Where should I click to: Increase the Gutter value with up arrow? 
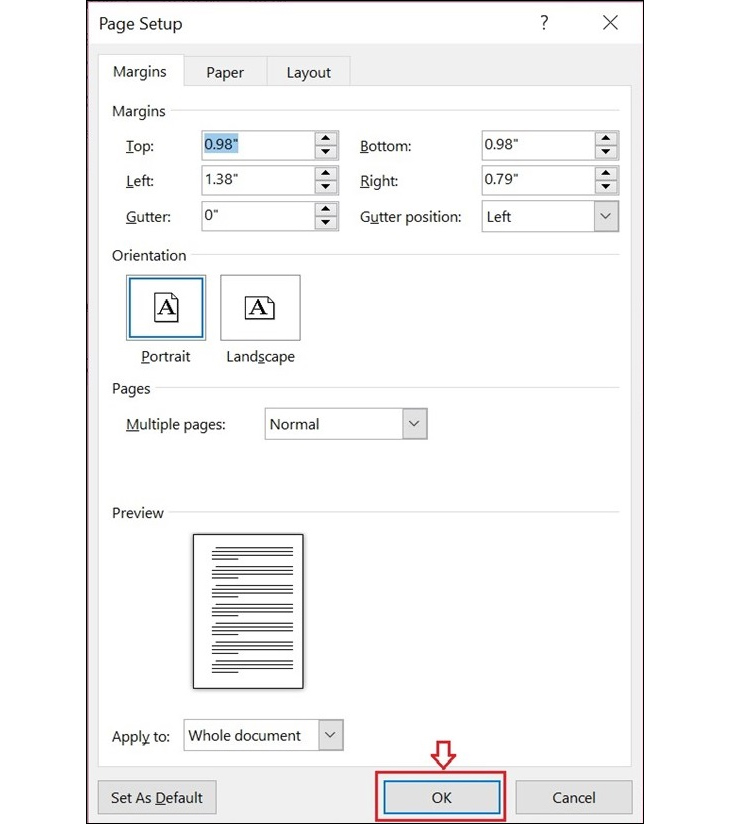tap(326, 209)
